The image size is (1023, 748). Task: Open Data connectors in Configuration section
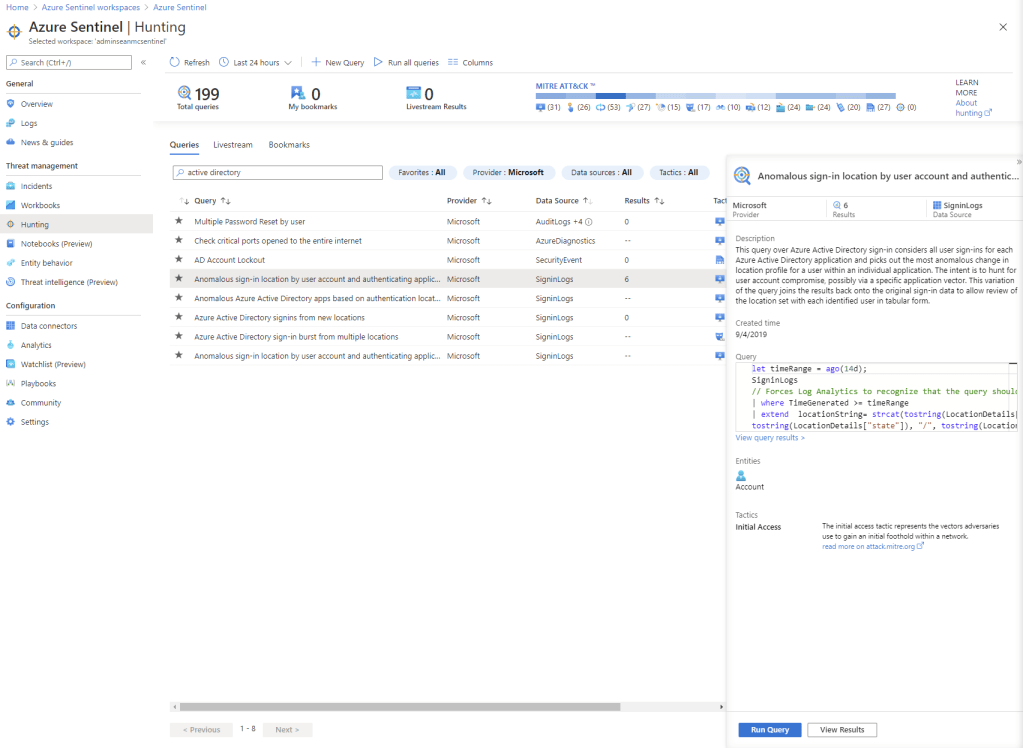click(x=48, y=326)
